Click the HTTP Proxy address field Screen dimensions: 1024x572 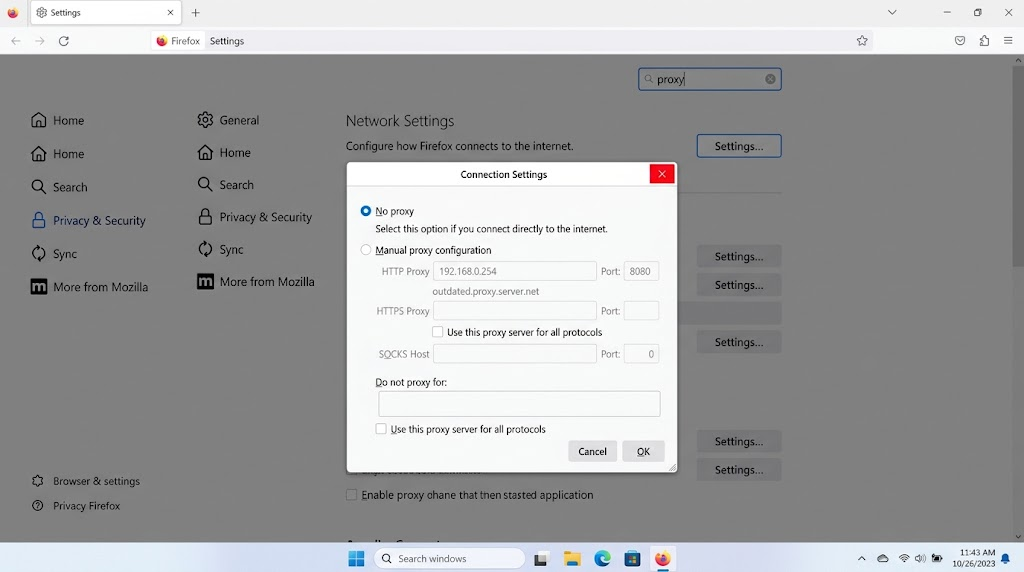tap(515, 271)
